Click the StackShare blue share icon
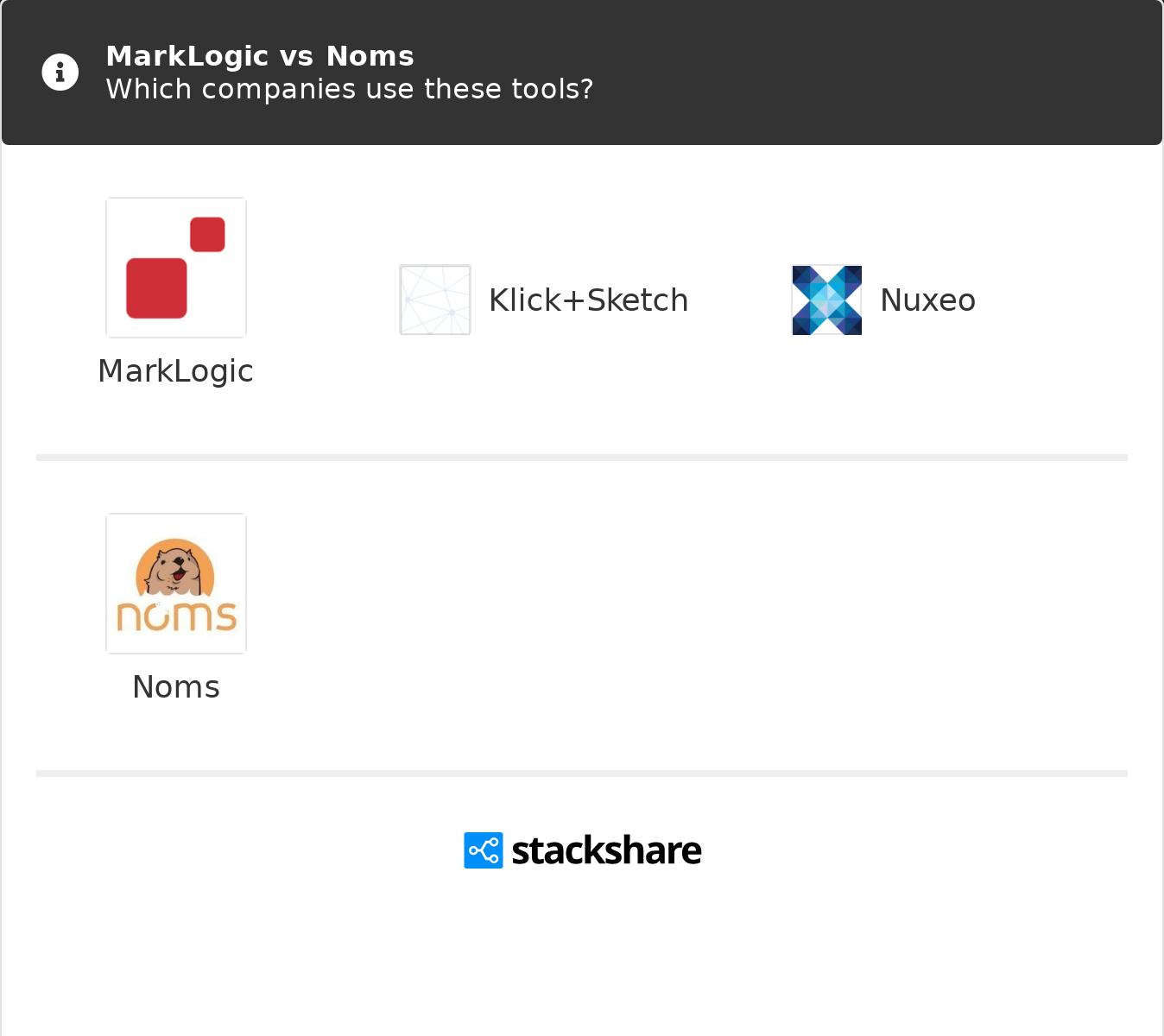Image resolution: width=1164 pixels, height=1036 pixels. pyautogui.click(x=484, y=850)
